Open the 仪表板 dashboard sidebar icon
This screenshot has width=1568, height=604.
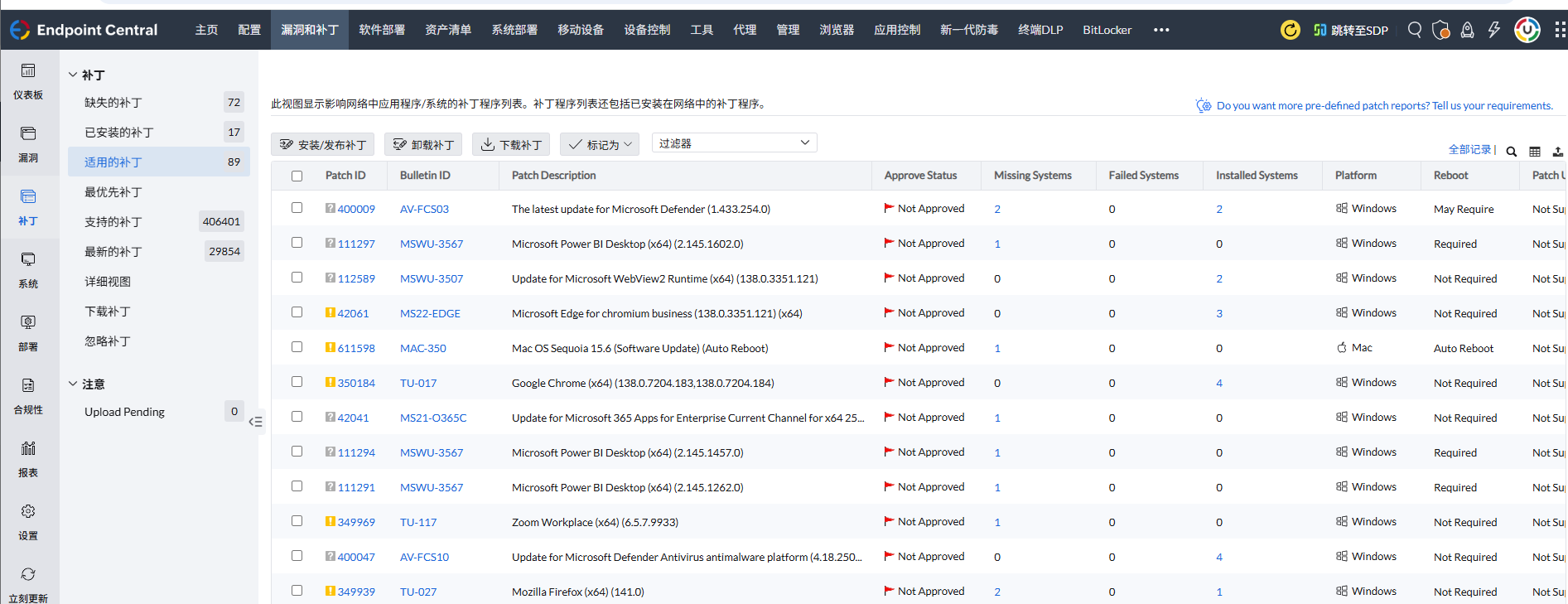pos(28,80)
